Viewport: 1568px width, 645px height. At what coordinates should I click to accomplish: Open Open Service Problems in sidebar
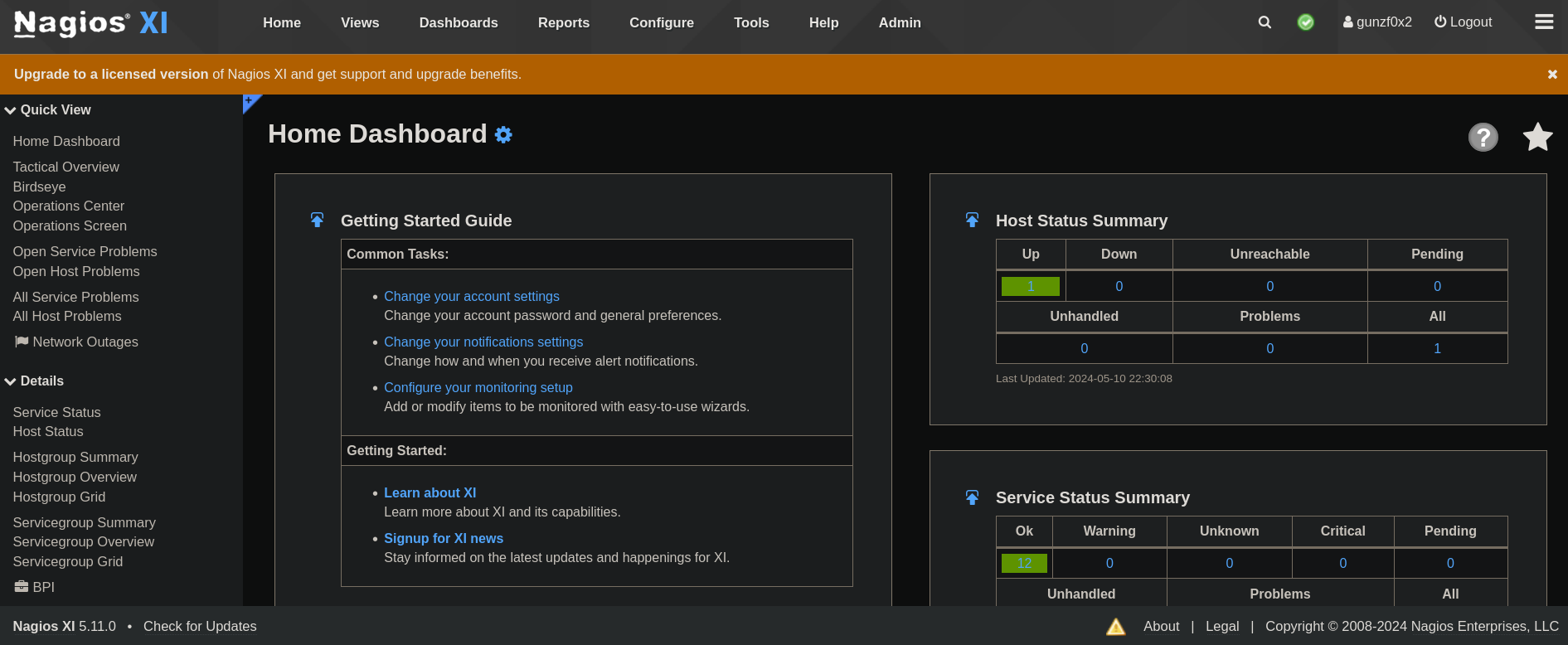coord(85,251)
